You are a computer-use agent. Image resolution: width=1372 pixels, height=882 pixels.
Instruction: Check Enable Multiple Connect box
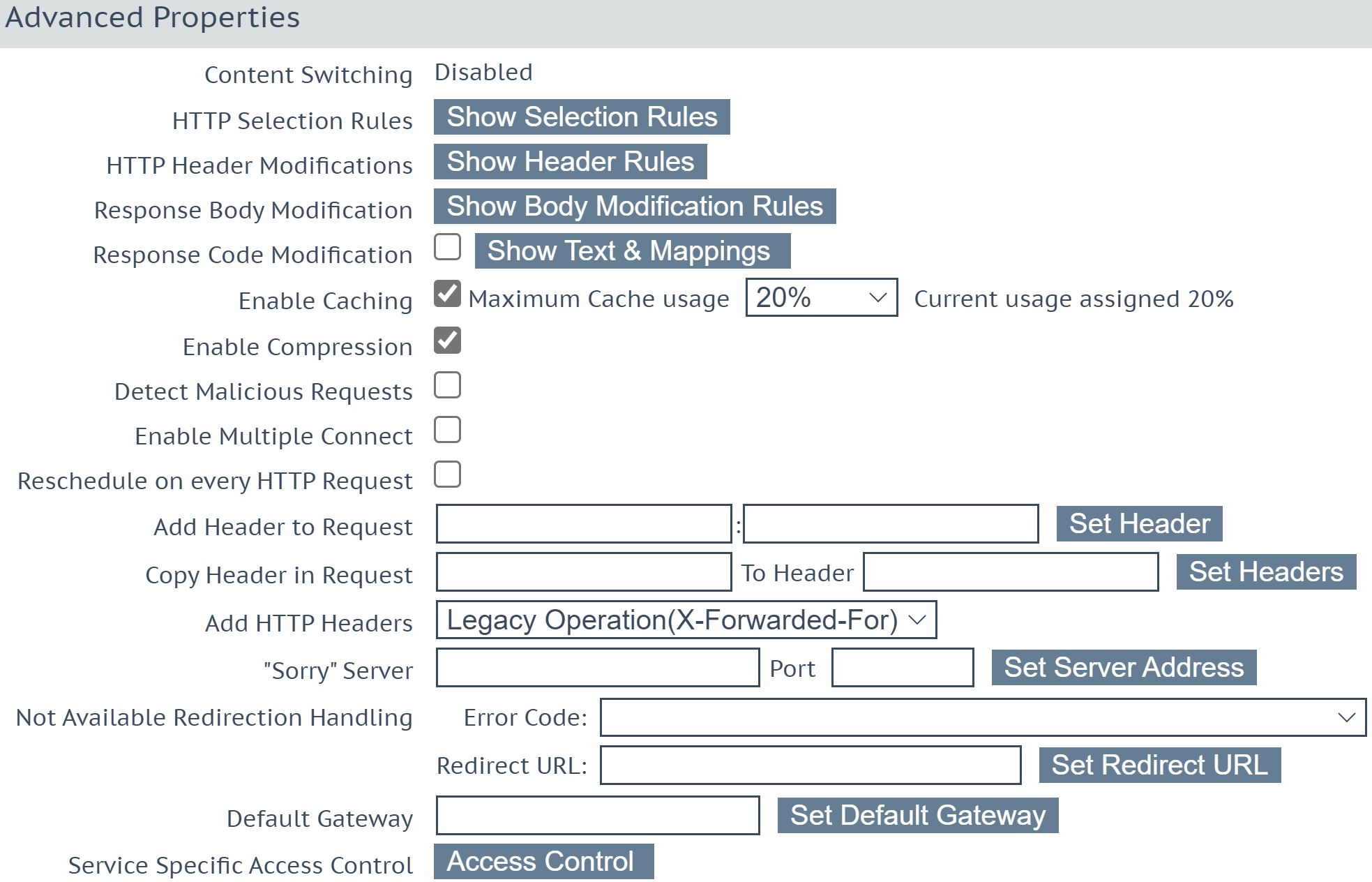[447, 429]
